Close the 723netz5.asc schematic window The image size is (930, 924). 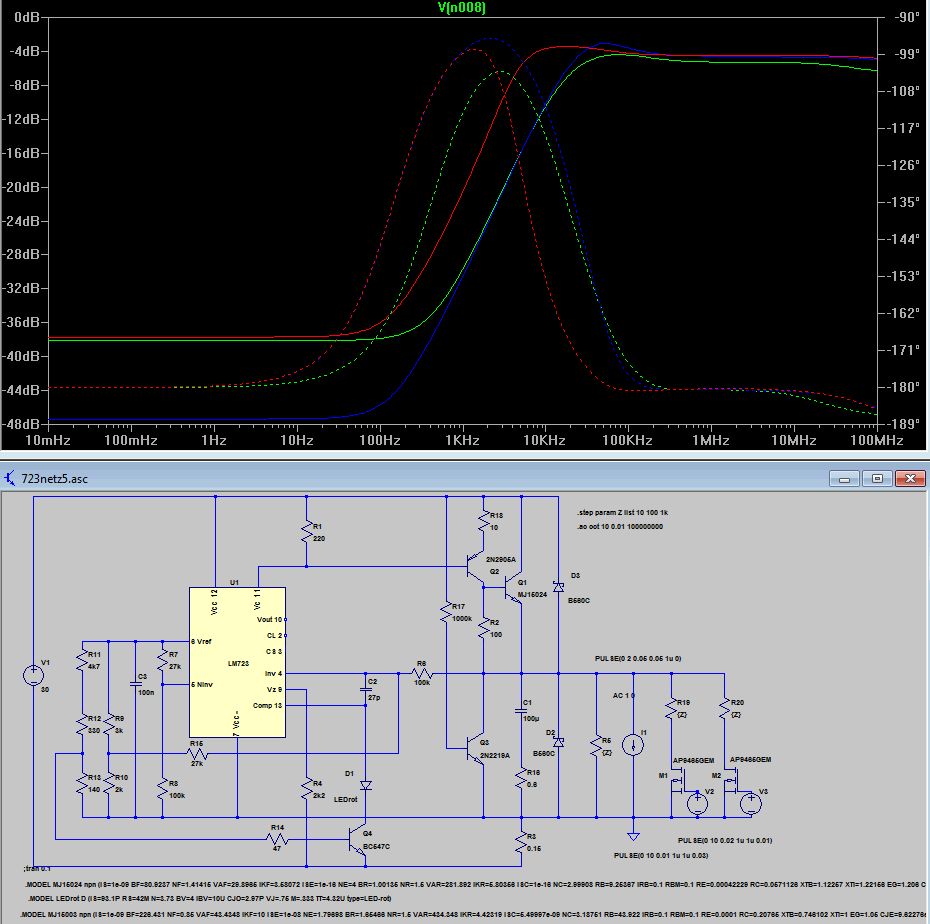tap(910, 479)
